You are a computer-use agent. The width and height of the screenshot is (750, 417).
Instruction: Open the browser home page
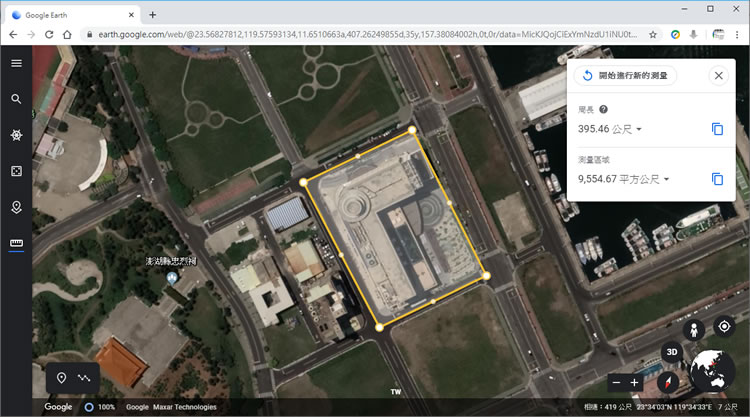click(67, 34)
